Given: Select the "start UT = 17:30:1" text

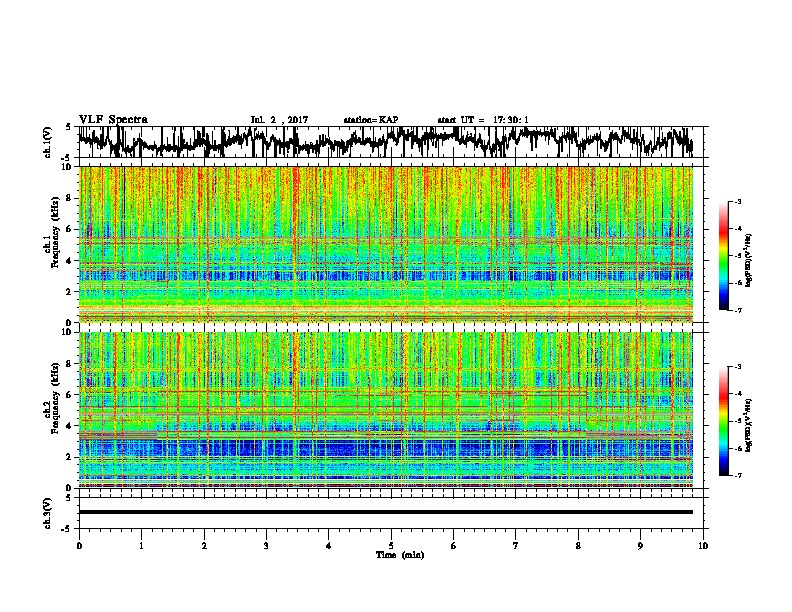Looking at the screenshot, I should click(483, 120).
